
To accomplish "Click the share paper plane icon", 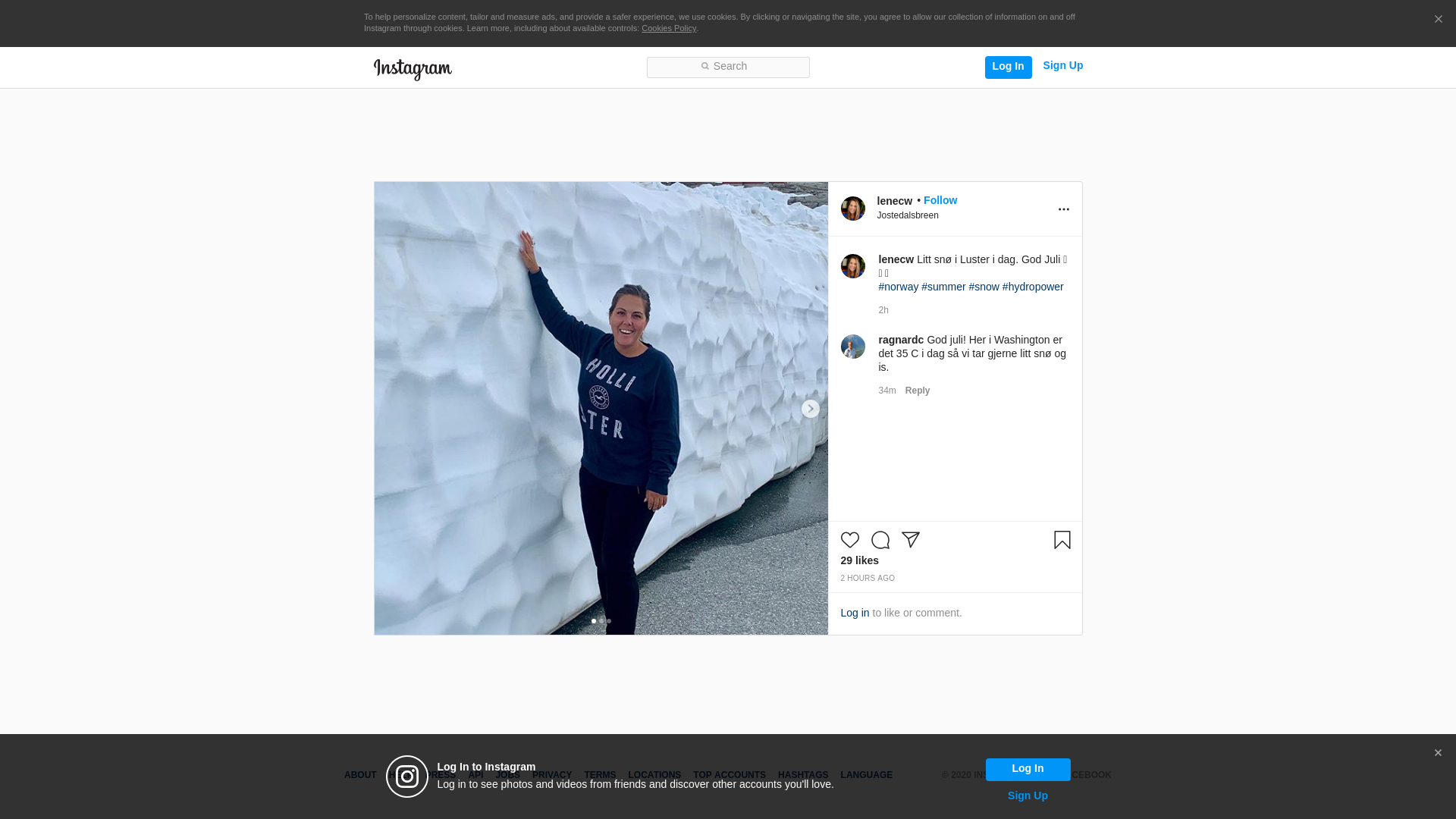I will pyautogui.click(x=910, y=540).
